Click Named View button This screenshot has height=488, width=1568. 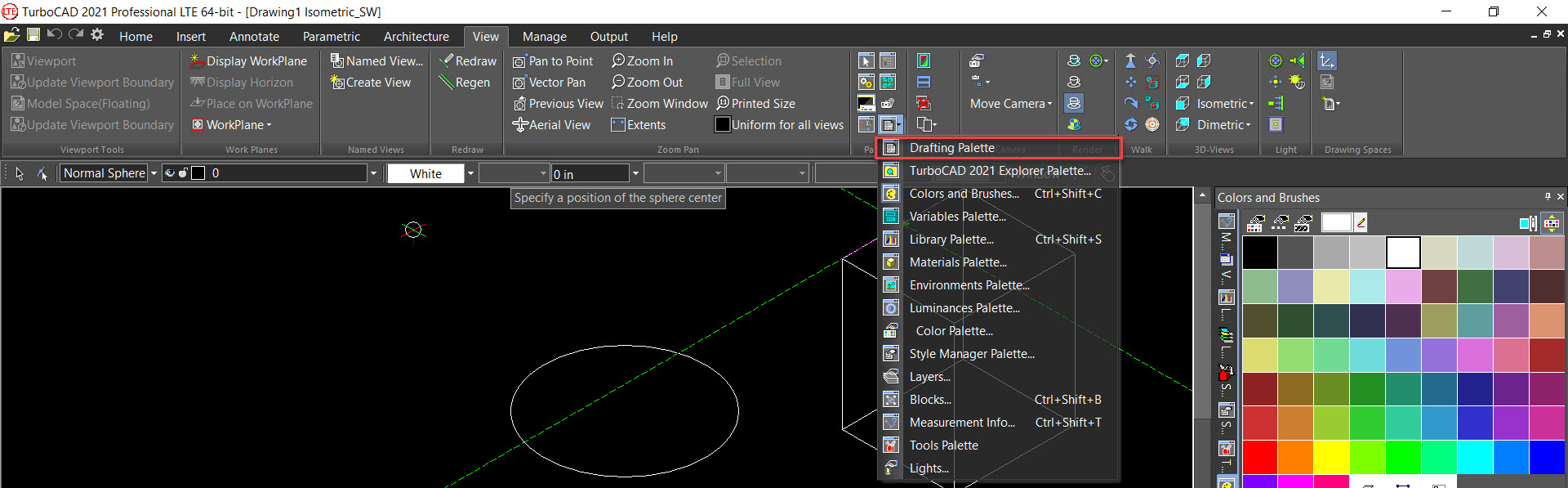coord(376,60)
